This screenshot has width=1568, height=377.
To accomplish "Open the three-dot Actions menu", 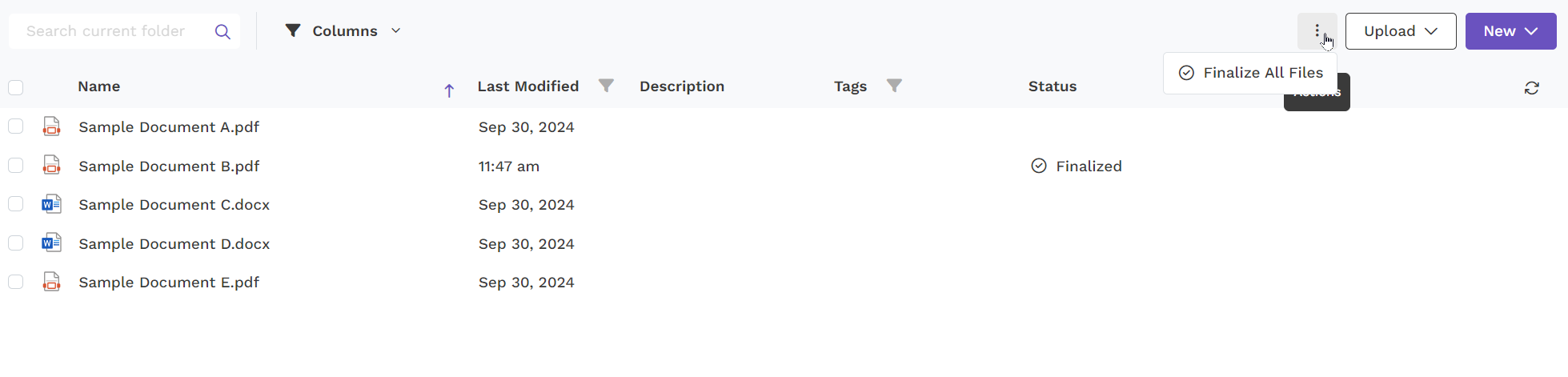I will (1317, 31).
